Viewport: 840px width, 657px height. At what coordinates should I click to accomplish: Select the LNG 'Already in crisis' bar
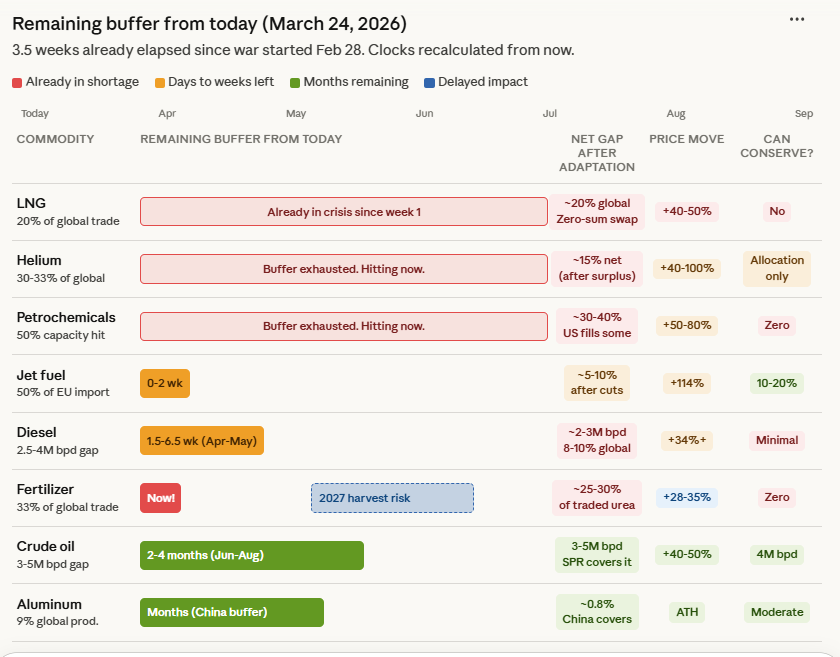point(343,212)
